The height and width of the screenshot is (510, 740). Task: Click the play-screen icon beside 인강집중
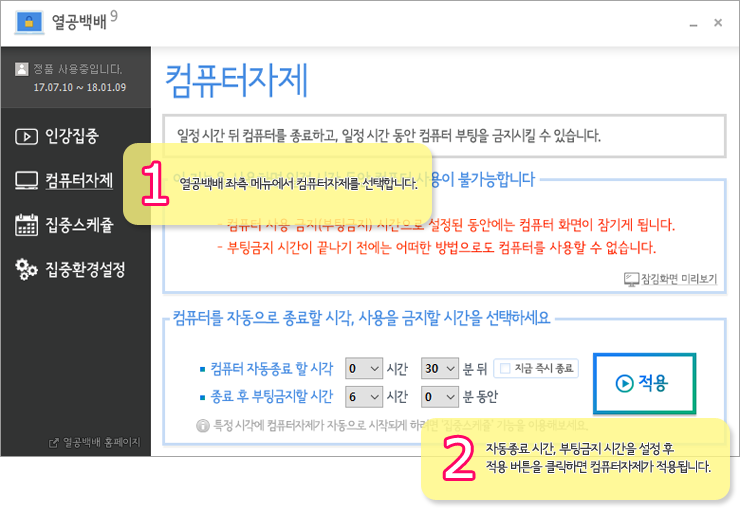pyautogui.click(x=26, y=137)
